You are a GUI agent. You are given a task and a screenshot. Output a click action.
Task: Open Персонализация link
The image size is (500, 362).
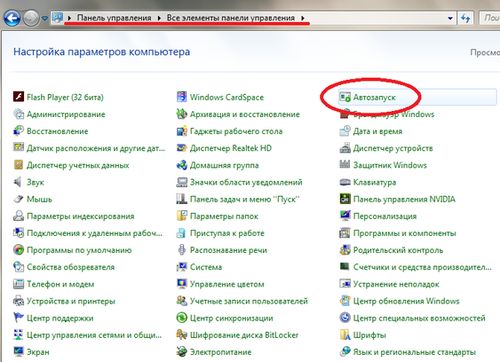(385, 216)
